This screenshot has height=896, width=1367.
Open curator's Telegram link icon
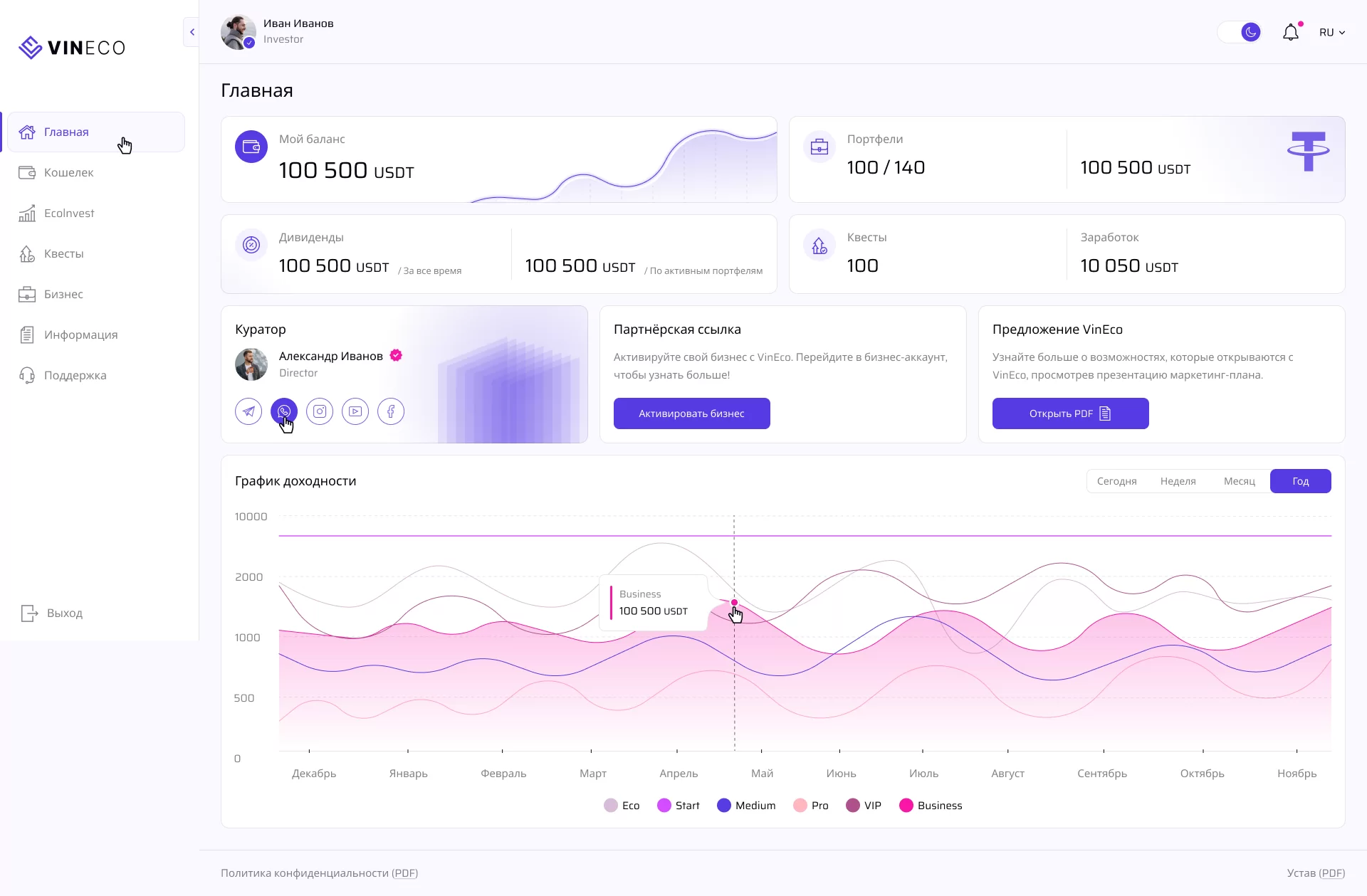(248, 411)
